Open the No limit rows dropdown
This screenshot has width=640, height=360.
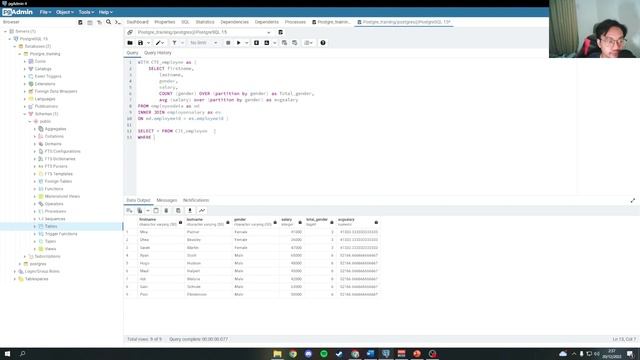click(x=203, y=43)
